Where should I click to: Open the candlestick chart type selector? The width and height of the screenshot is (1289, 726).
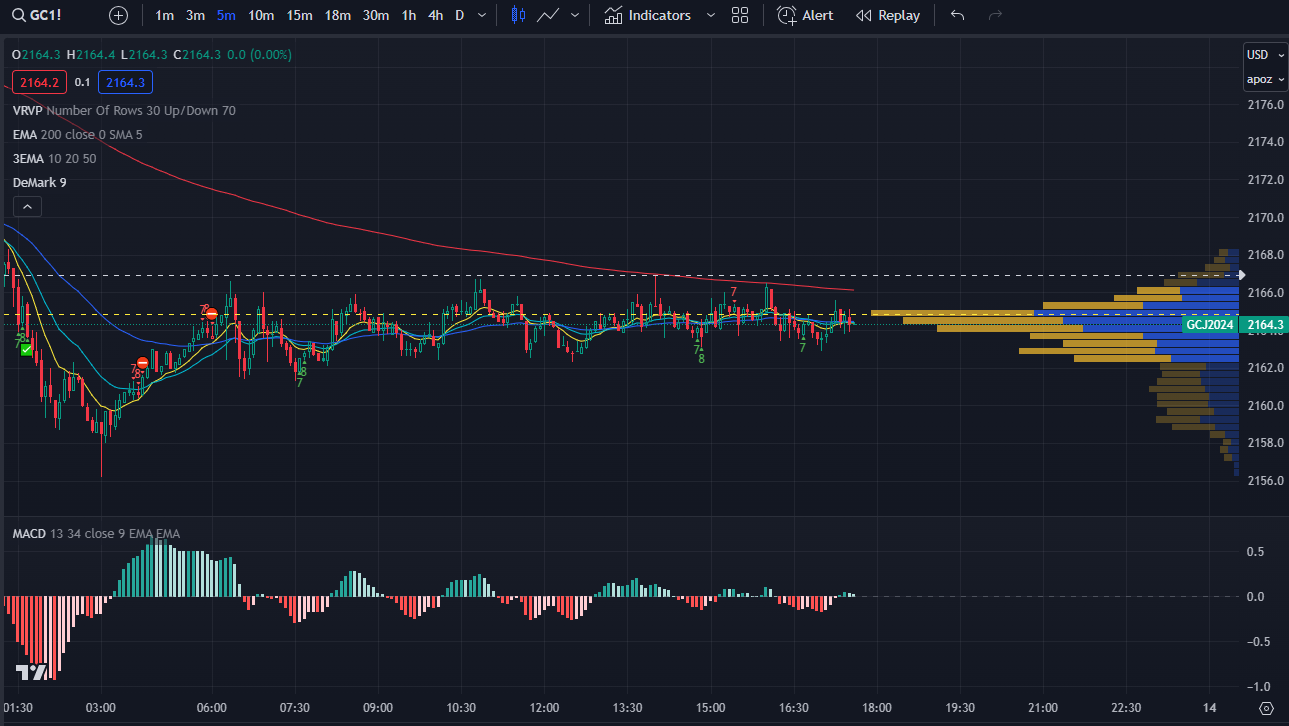[x=517, y=15]
